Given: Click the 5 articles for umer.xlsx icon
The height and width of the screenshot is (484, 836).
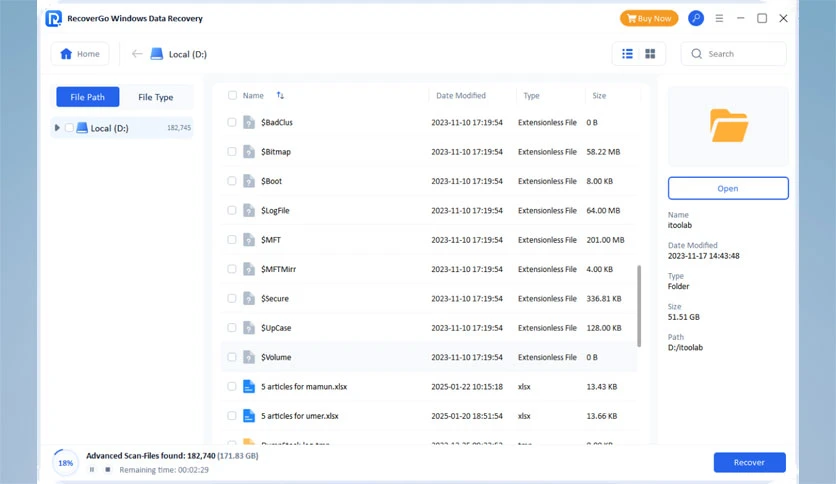Looking at the screenshot, I should [249, 416].
